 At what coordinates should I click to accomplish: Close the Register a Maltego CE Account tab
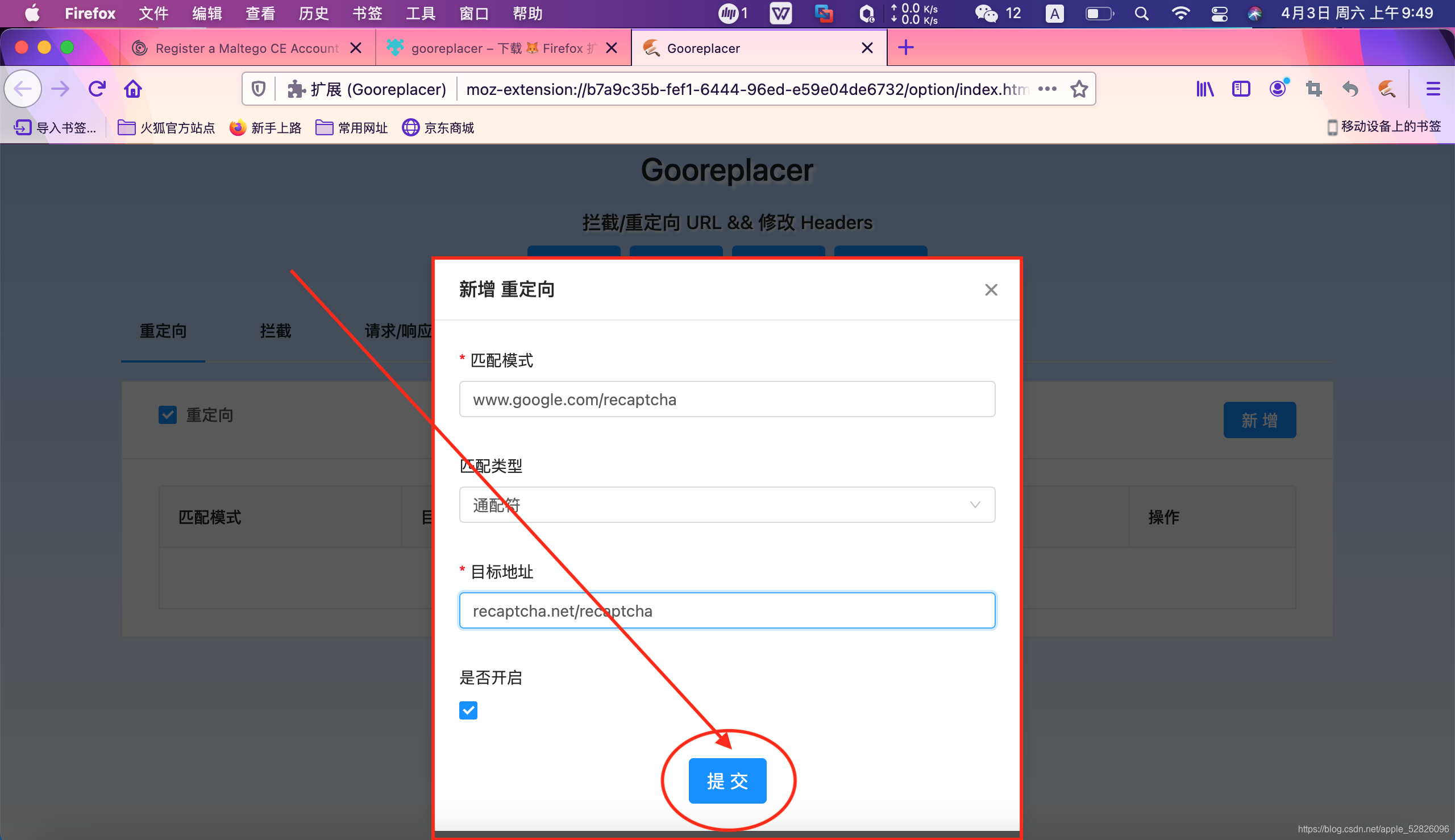tap(356, 48)
